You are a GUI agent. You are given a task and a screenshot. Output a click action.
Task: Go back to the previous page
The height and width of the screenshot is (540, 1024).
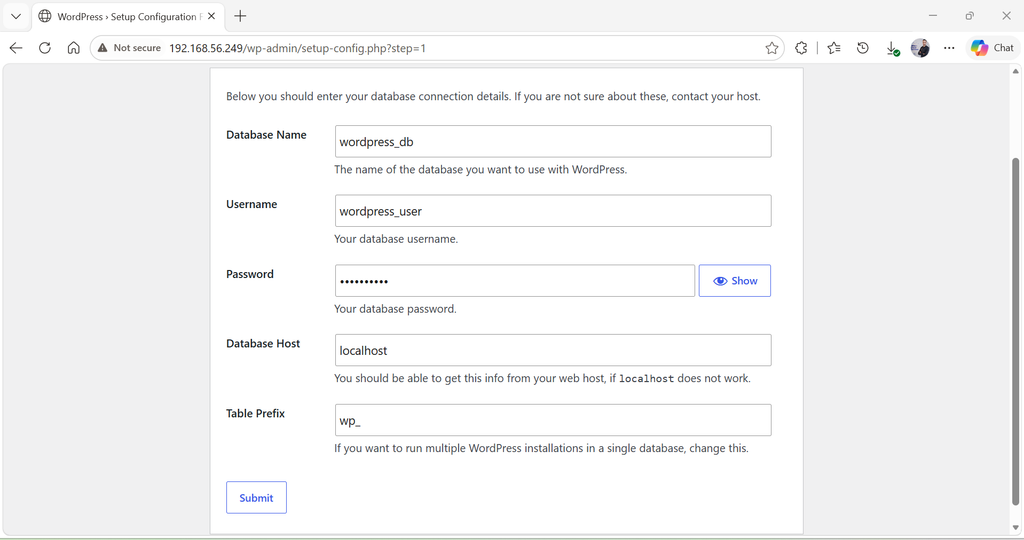[x=16, y=48]
